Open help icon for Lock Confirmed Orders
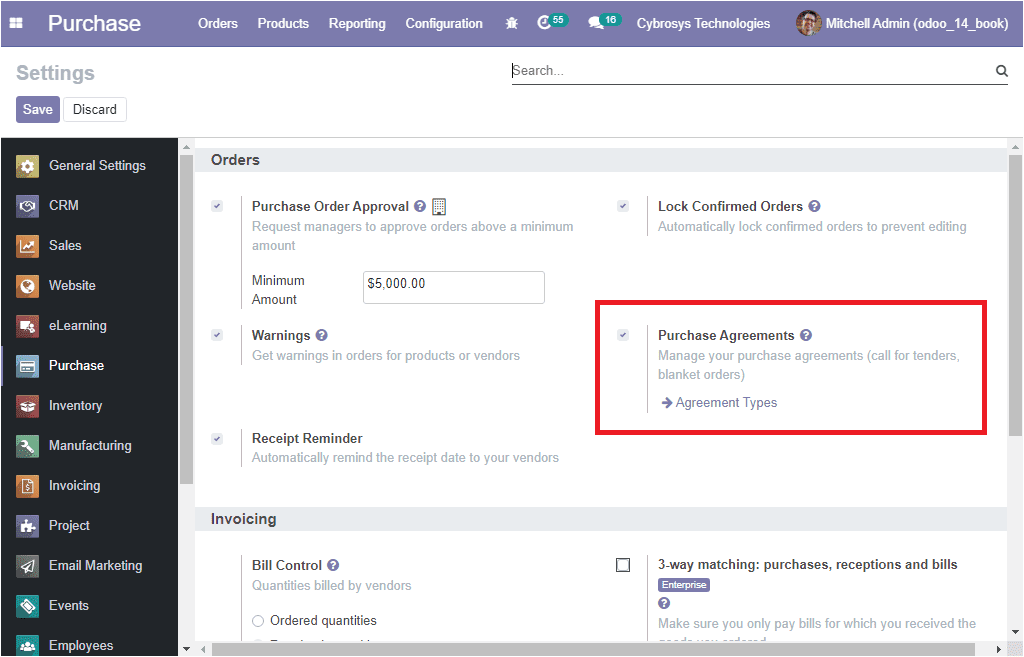Image resolution: width=1024 pixels, height=657 pixels. pyautogui.click(x=814, y=206)
